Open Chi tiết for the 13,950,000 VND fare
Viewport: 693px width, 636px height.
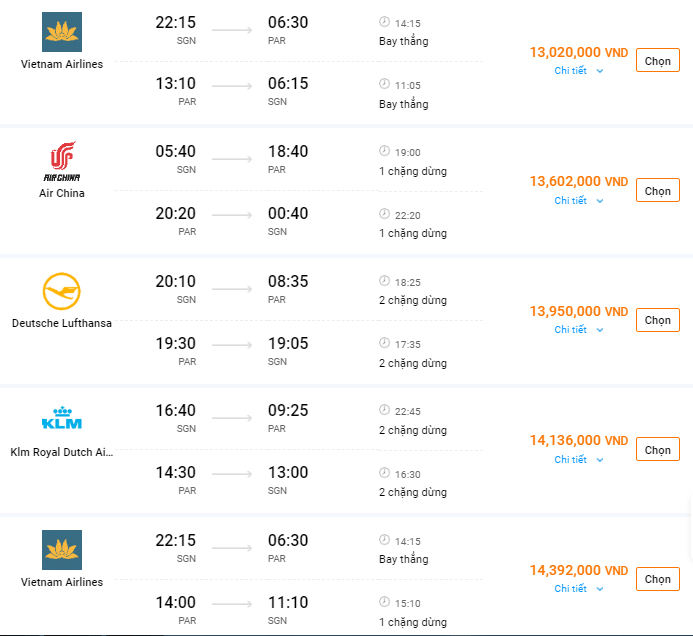579,330
